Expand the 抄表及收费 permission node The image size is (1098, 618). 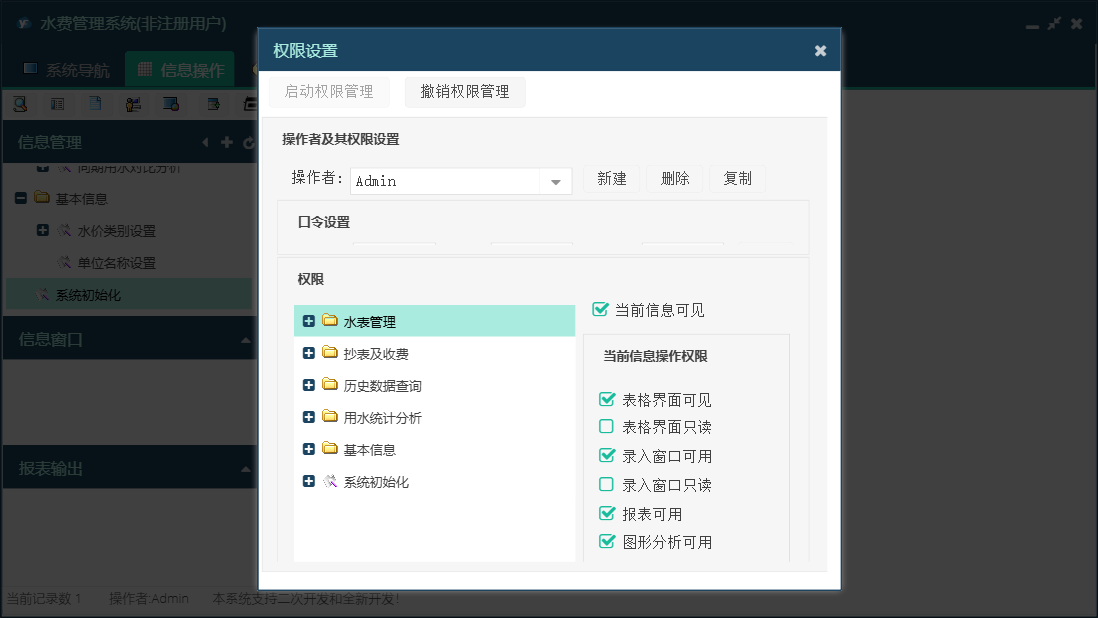pyautogui.click(x=308, y=353)
